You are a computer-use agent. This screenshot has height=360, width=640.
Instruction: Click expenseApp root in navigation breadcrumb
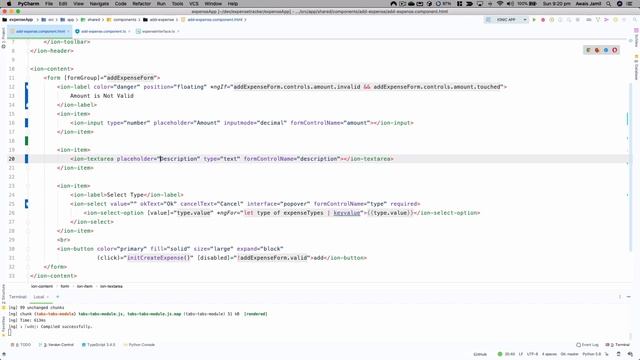click(x=18, y=20)
